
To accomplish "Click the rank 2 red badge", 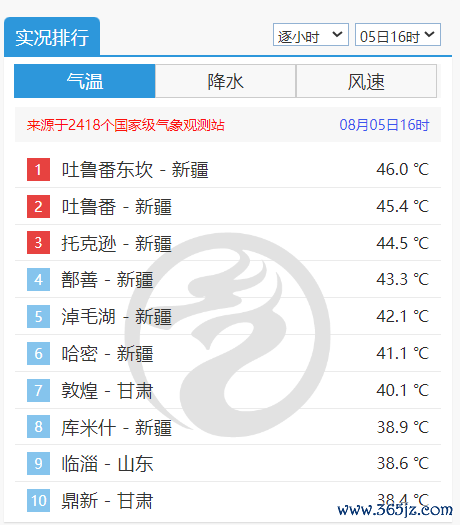I will pyautogui.click(x=39, y=206).
